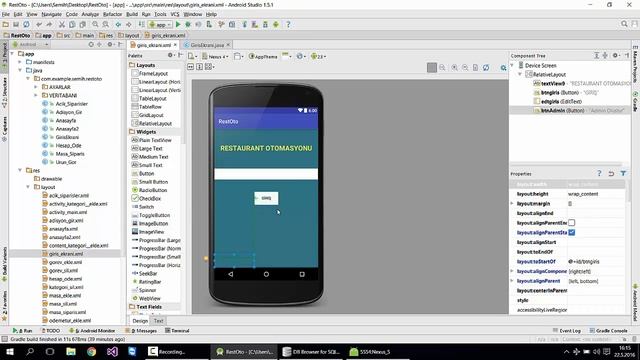Open the Event Log
This screenshot has height=360, width=640.
[x=567, y=331]
